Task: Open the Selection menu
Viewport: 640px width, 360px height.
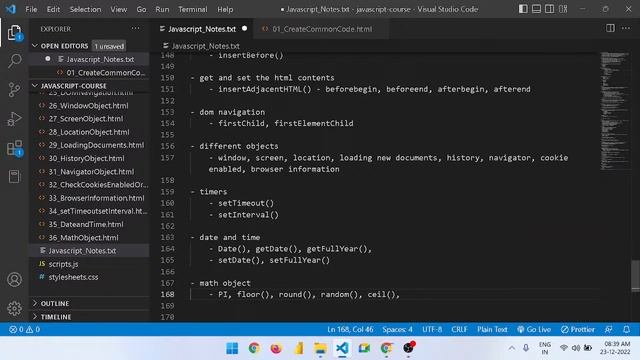Action: (85, 9)
